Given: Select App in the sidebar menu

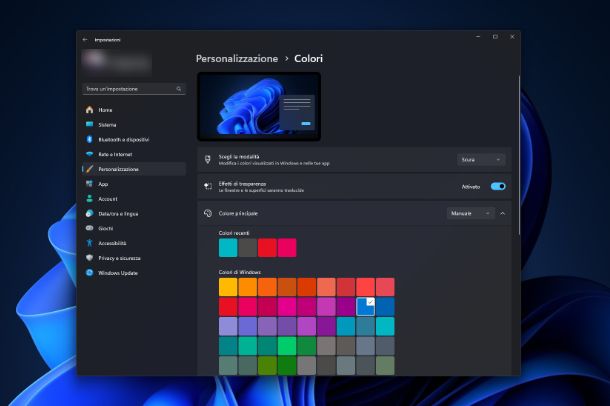Looking at the screenshot, I should point(103,184).
